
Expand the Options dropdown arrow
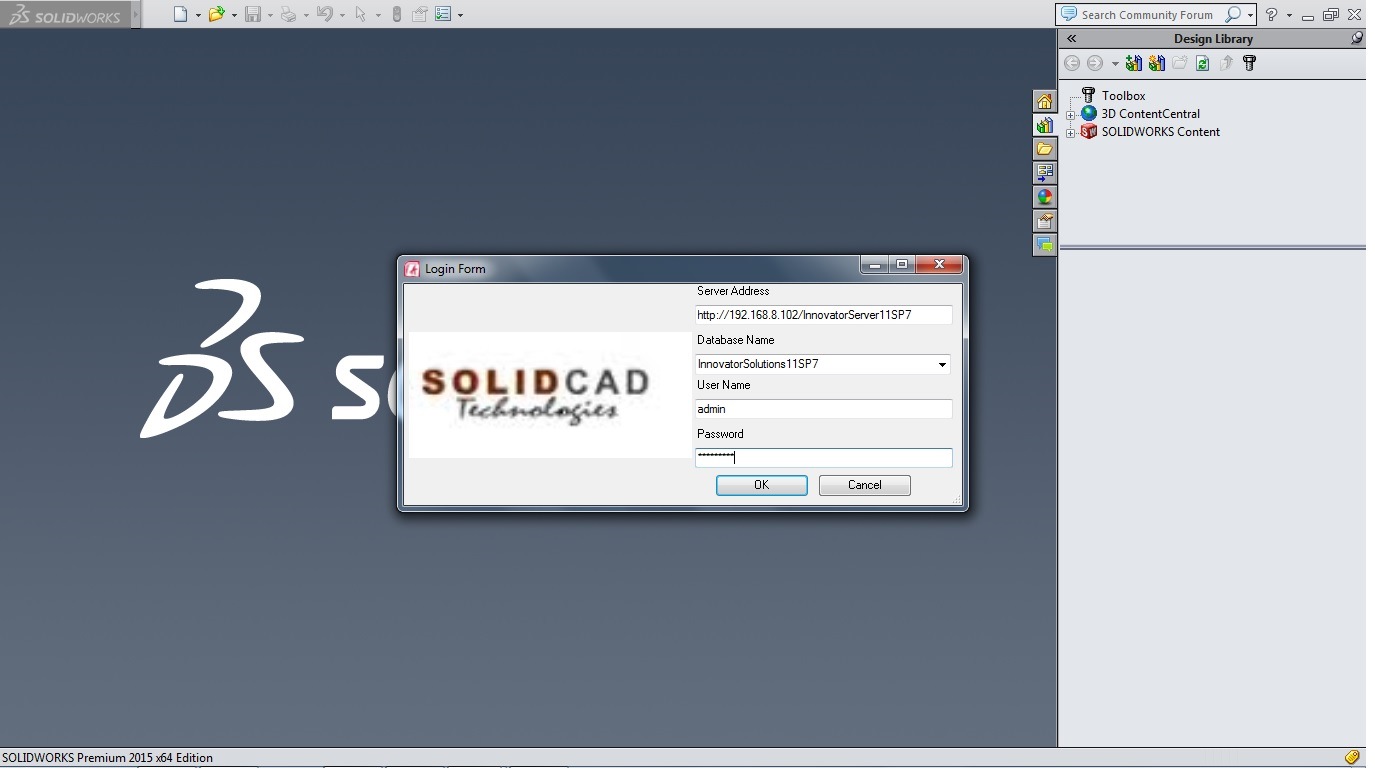pyautogui.click(x=460, y=15)
